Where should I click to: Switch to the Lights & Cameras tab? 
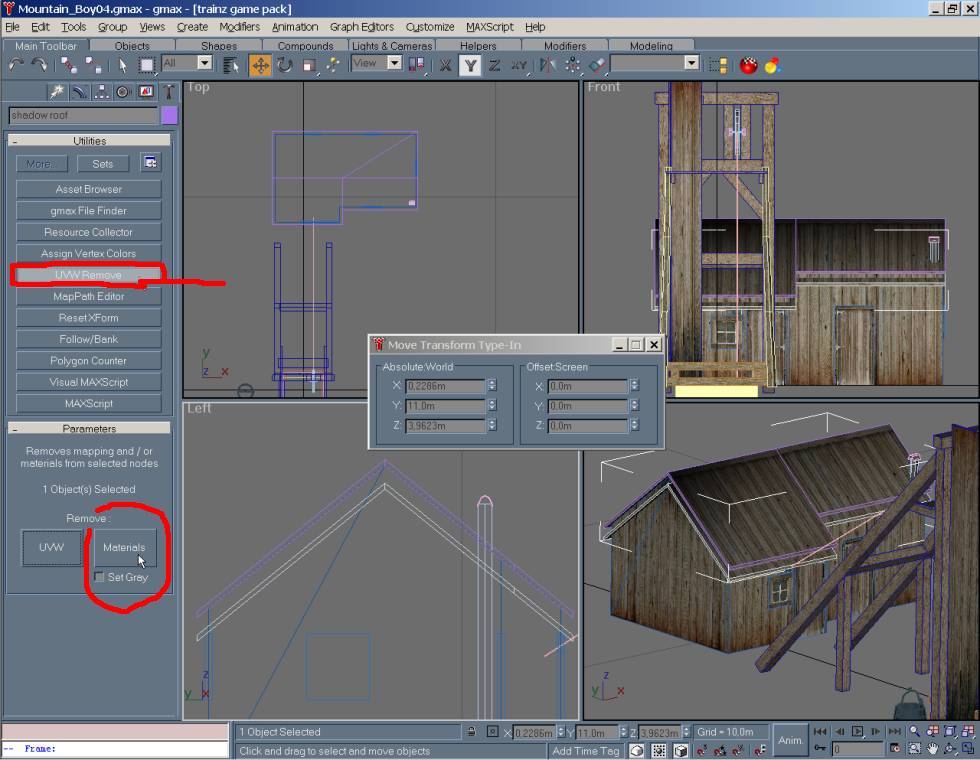[x=392, y=46]
